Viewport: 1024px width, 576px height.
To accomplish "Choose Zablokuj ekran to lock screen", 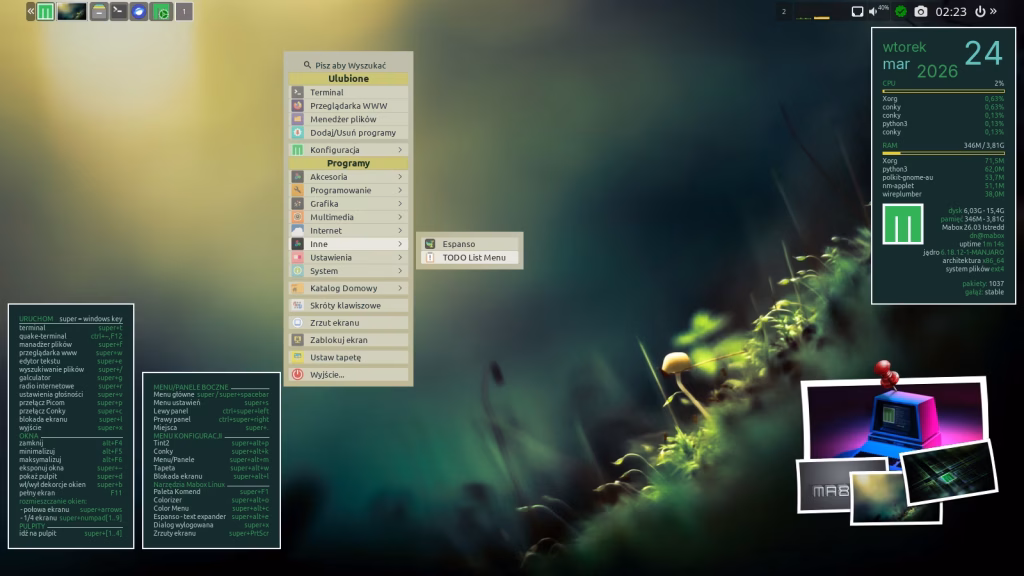I will pos(348,340).
